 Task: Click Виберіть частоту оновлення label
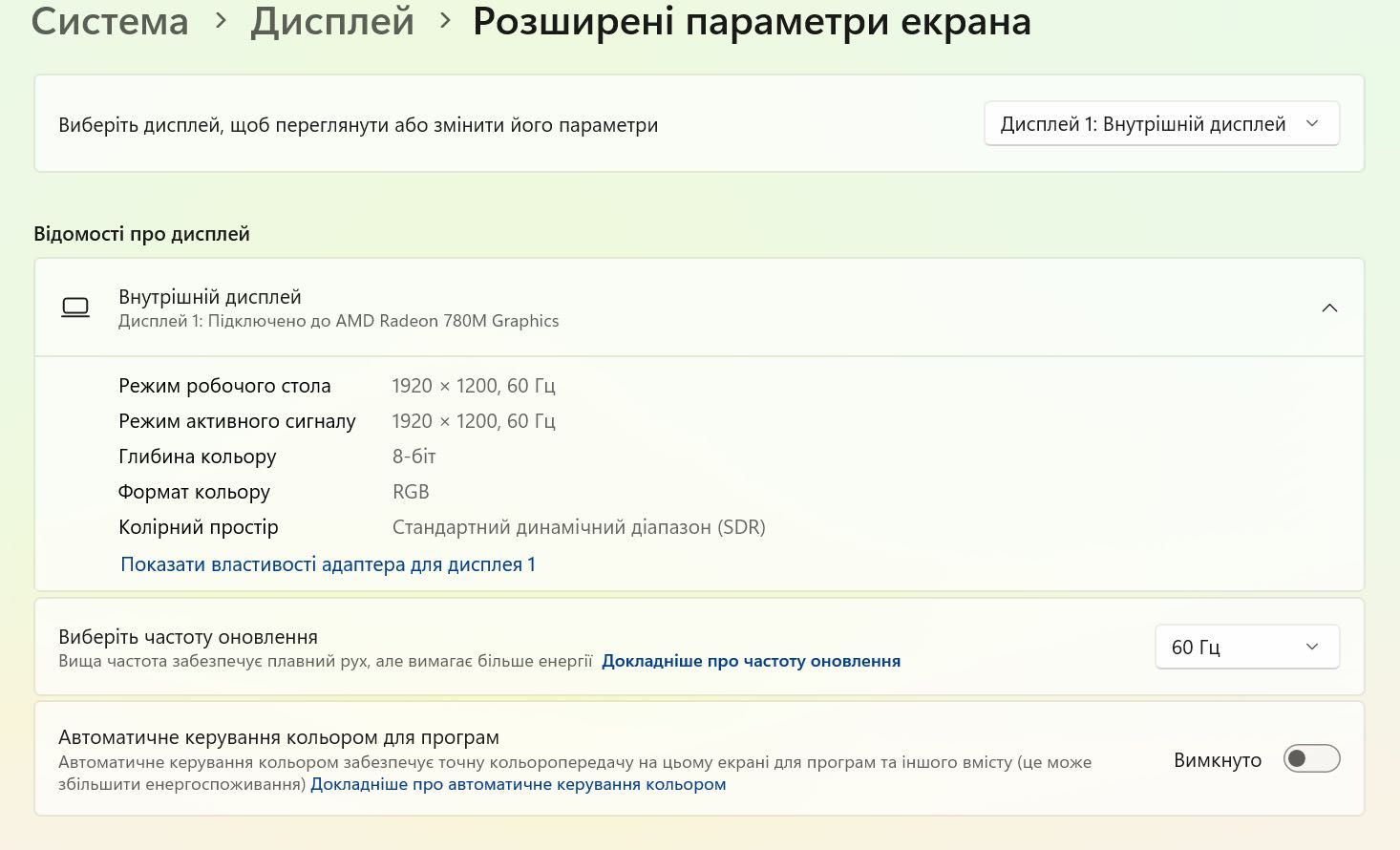(188, 637)
